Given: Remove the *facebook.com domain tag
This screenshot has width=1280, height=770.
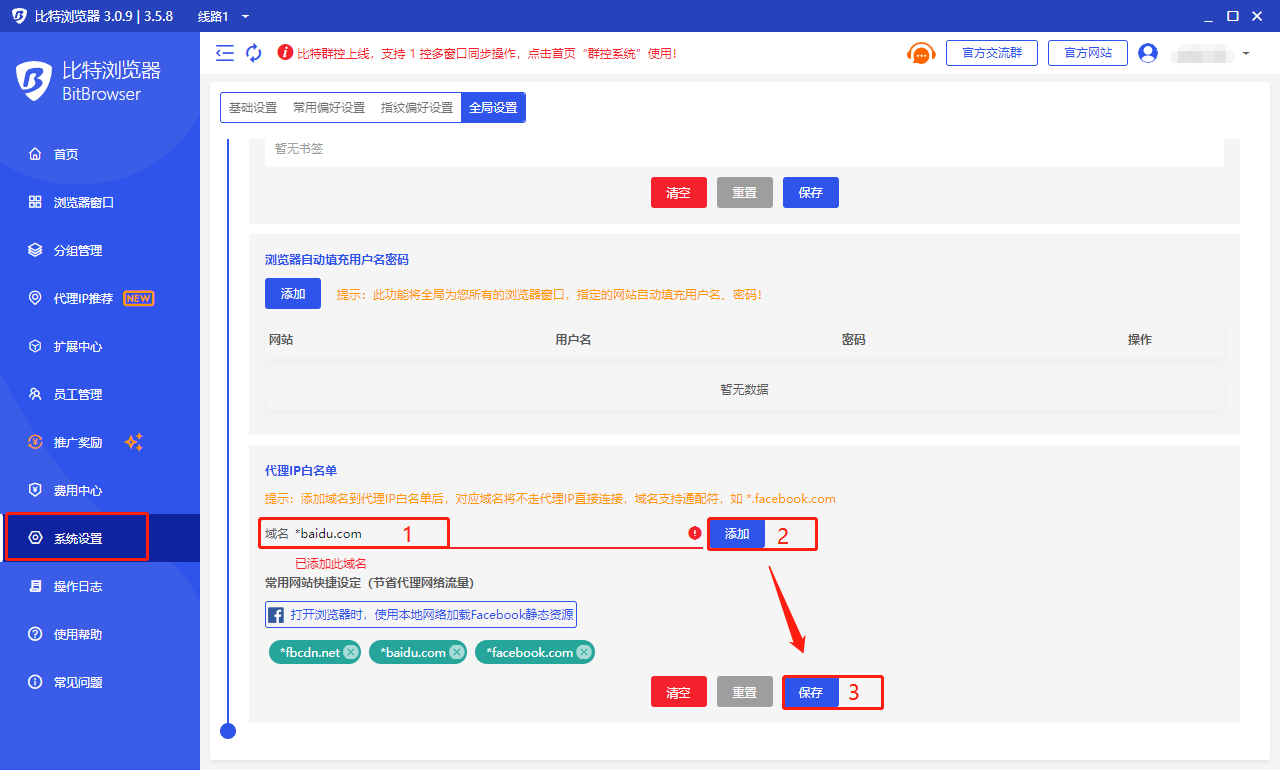Looking at the screenshot, I should 584,652.
